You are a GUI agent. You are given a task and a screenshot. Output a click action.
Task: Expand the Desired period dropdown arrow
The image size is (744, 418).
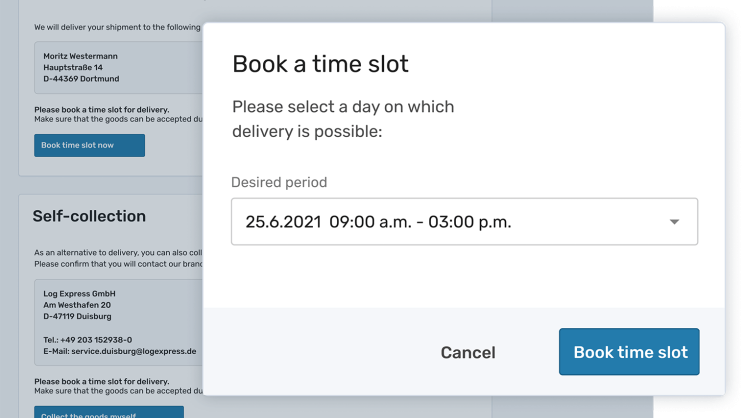point(674,222)
